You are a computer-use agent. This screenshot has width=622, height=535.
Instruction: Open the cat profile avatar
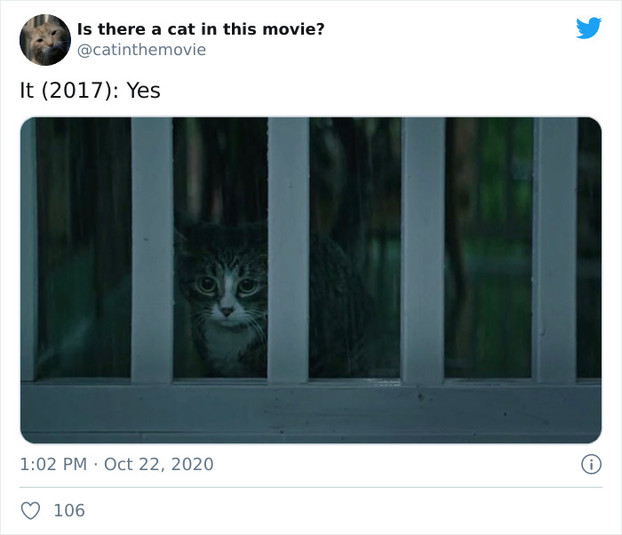pos(45,40)
